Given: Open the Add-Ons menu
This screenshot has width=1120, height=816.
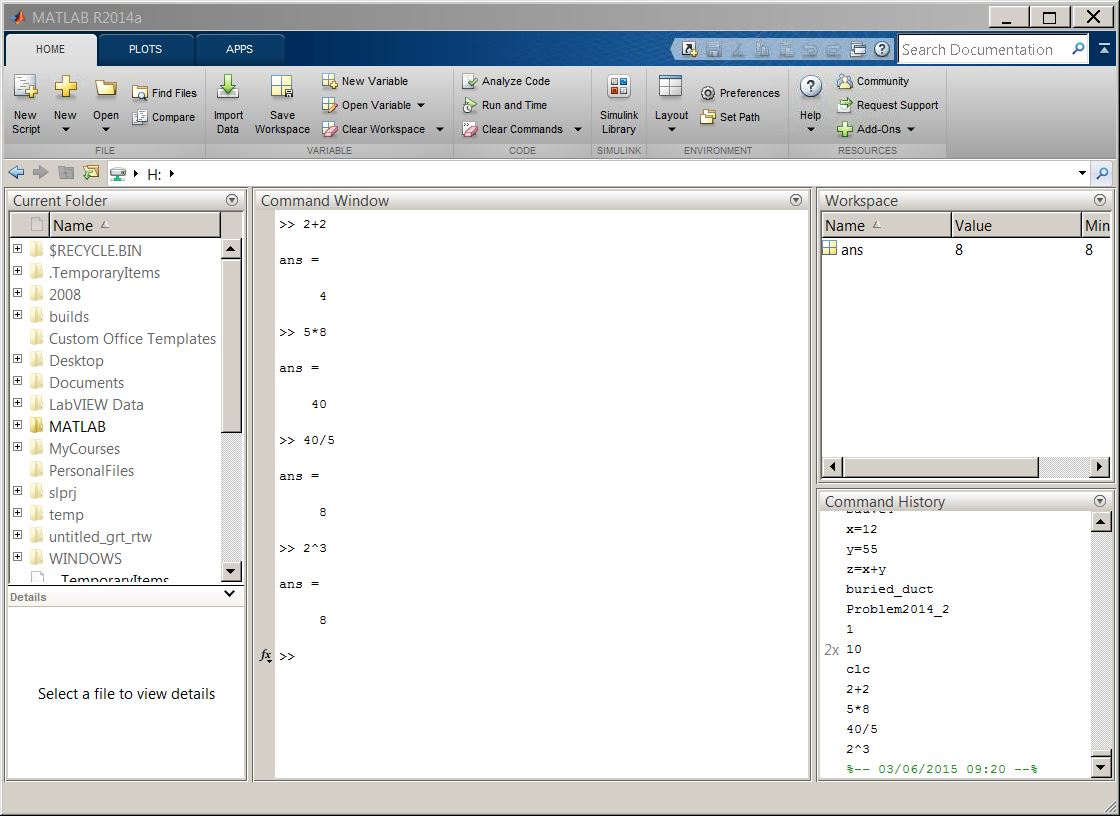Looking at the screenshot, I should click(x=876, y=129).
